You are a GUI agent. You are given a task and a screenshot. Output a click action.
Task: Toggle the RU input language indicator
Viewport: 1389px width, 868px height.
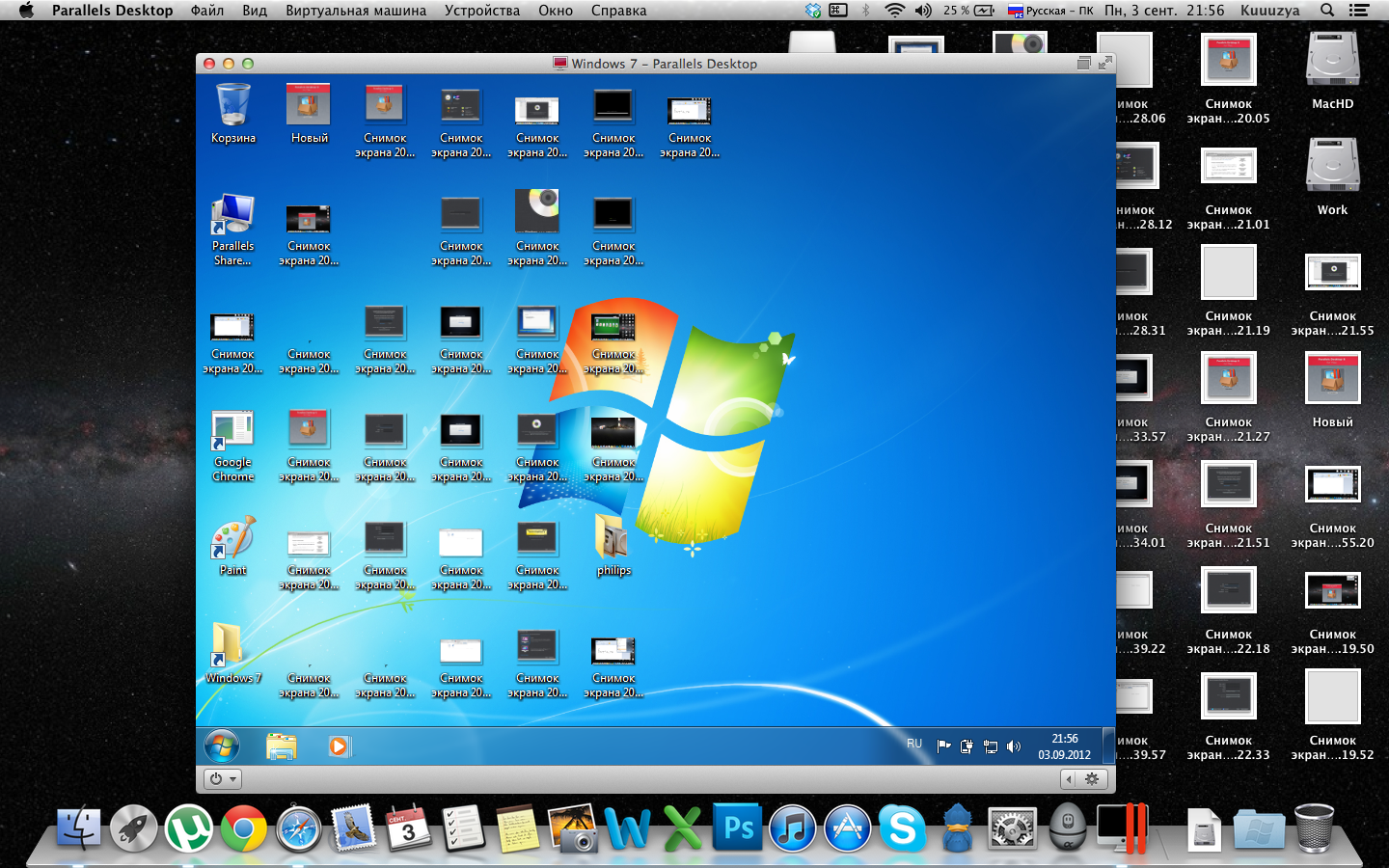(x=914, y=744)
